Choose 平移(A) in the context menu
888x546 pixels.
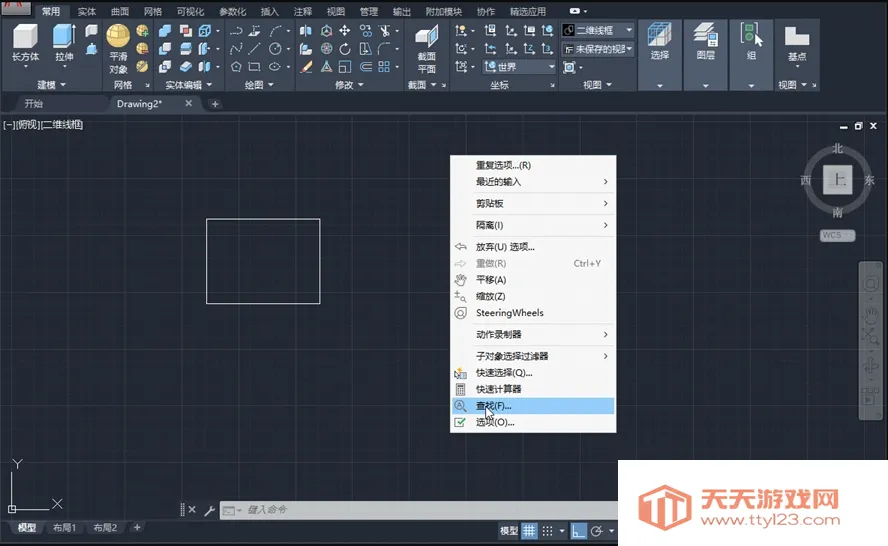533,280
